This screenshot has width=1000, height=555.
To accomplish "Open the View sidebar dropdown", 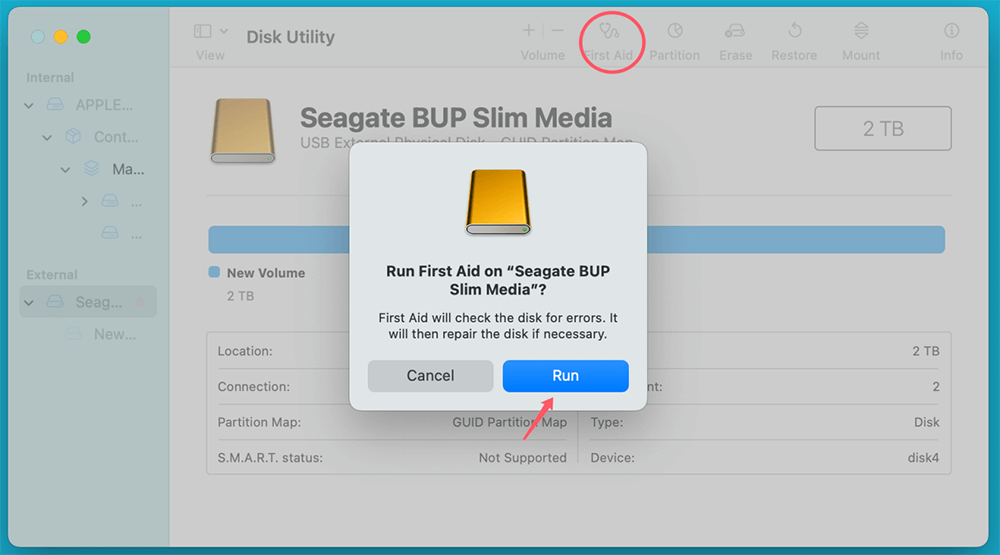I will 210,32.
